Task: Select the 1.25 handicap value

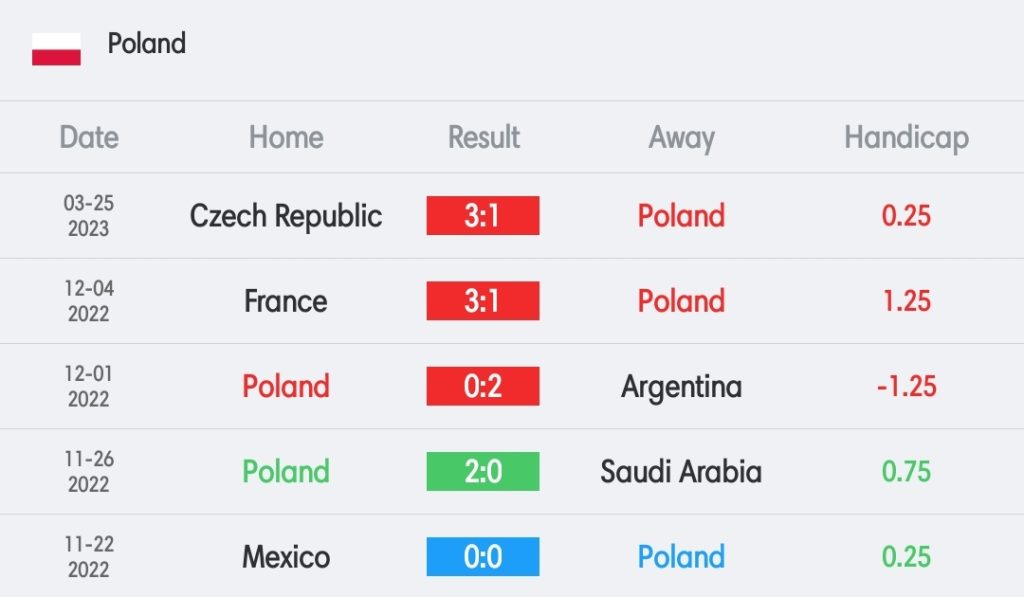Action: (906, 301)
